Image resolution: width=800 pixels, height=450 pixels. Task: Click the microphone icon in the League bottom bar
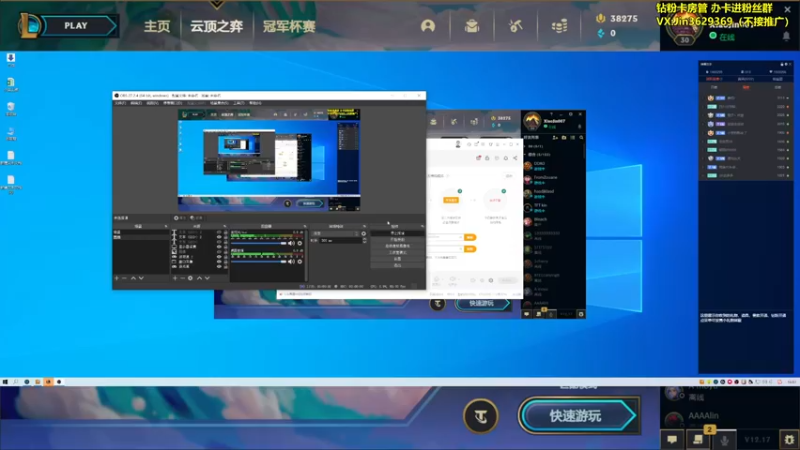[724, 440]
